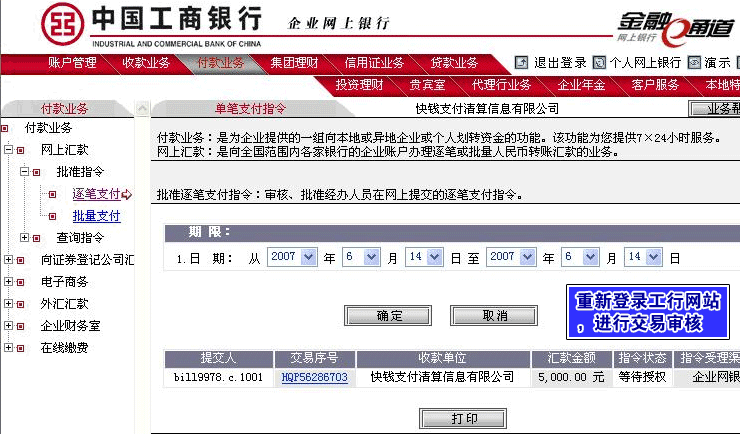Expand the 查询指令 tree node
Image resolution: width=740 pixels, height=434 pixels.
(x=24, y=238)
